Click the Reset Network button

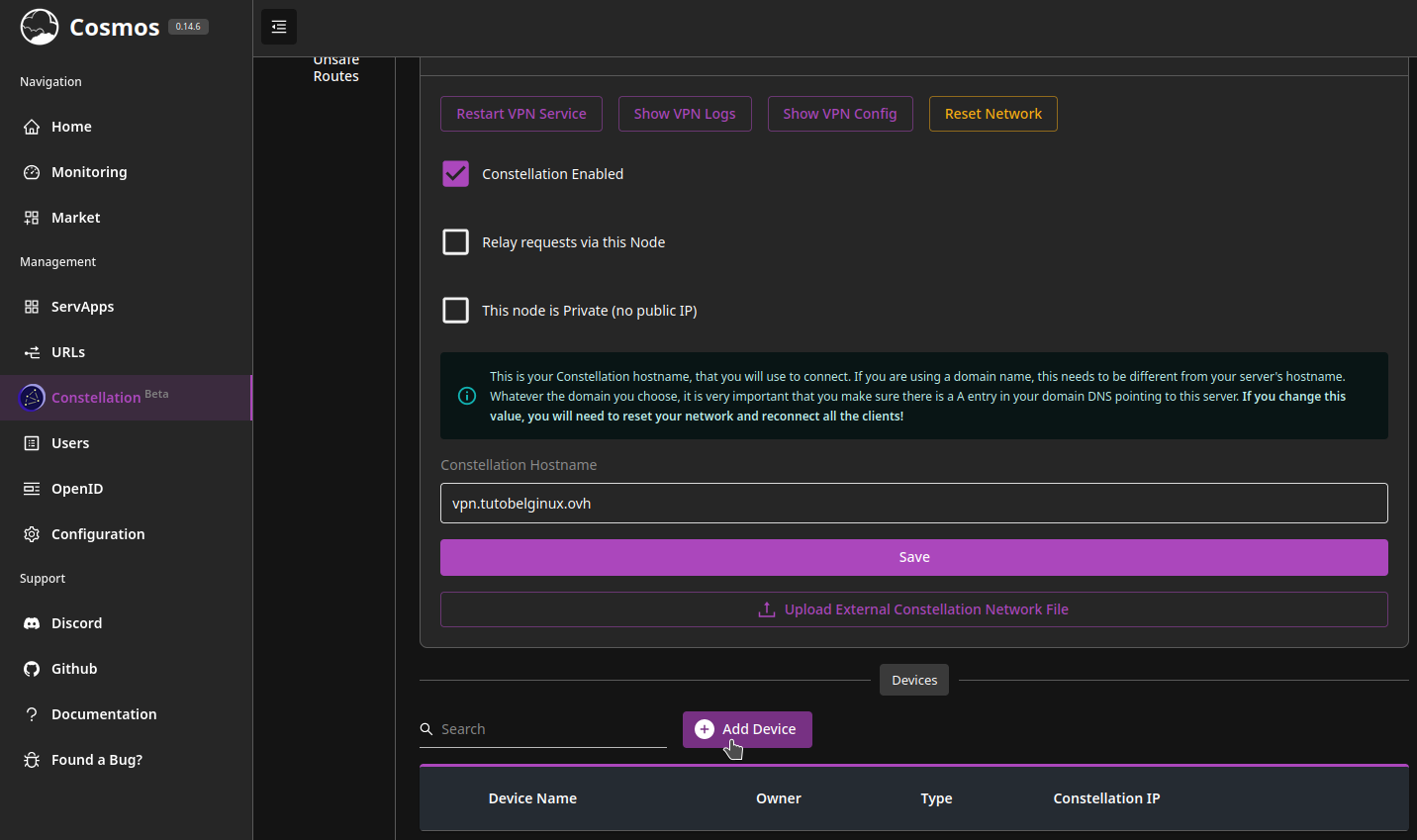[993, 114]
